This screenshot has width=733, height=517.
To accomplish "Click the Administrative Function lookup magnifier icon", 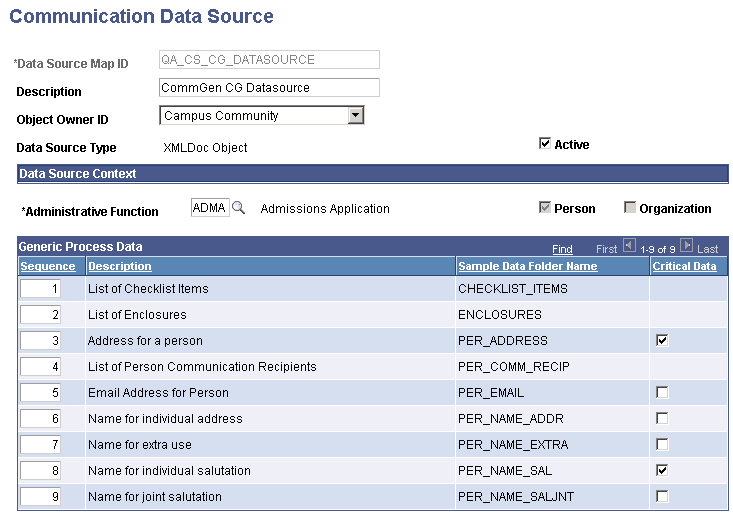I will coord(239,209).
